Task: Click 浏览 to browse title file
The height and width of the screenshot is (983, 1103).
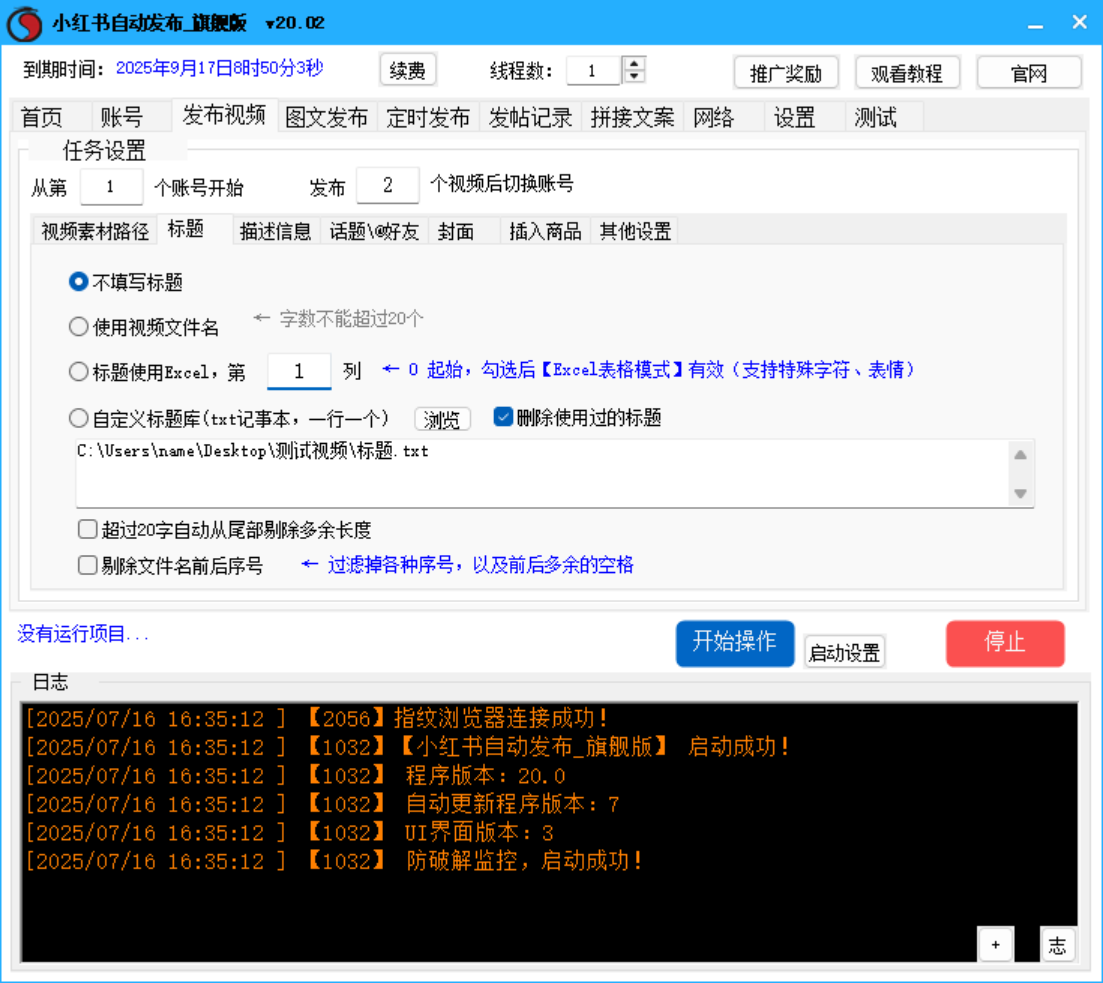Action: pyautogui.click(x=442, y=419)
